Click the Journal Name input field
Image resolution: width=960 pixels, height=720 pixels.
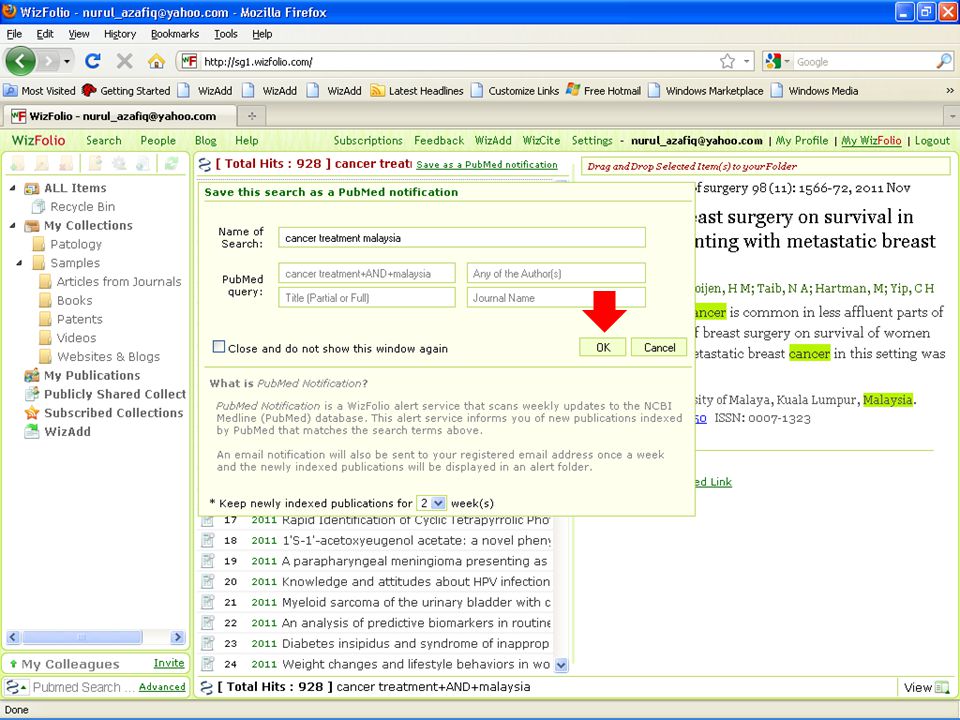coord(556,298)
